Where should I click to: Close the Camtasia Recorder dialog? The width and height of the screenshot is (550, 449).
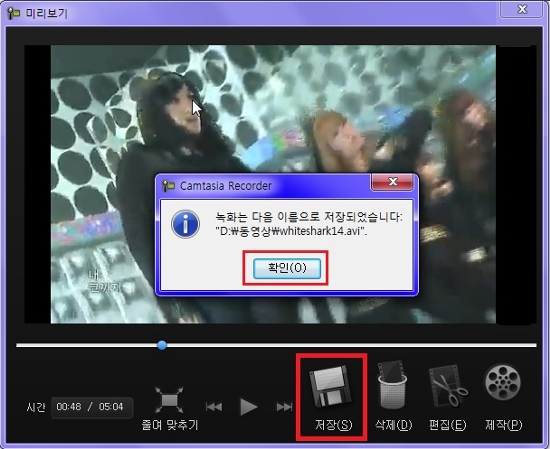pos(392,182)
